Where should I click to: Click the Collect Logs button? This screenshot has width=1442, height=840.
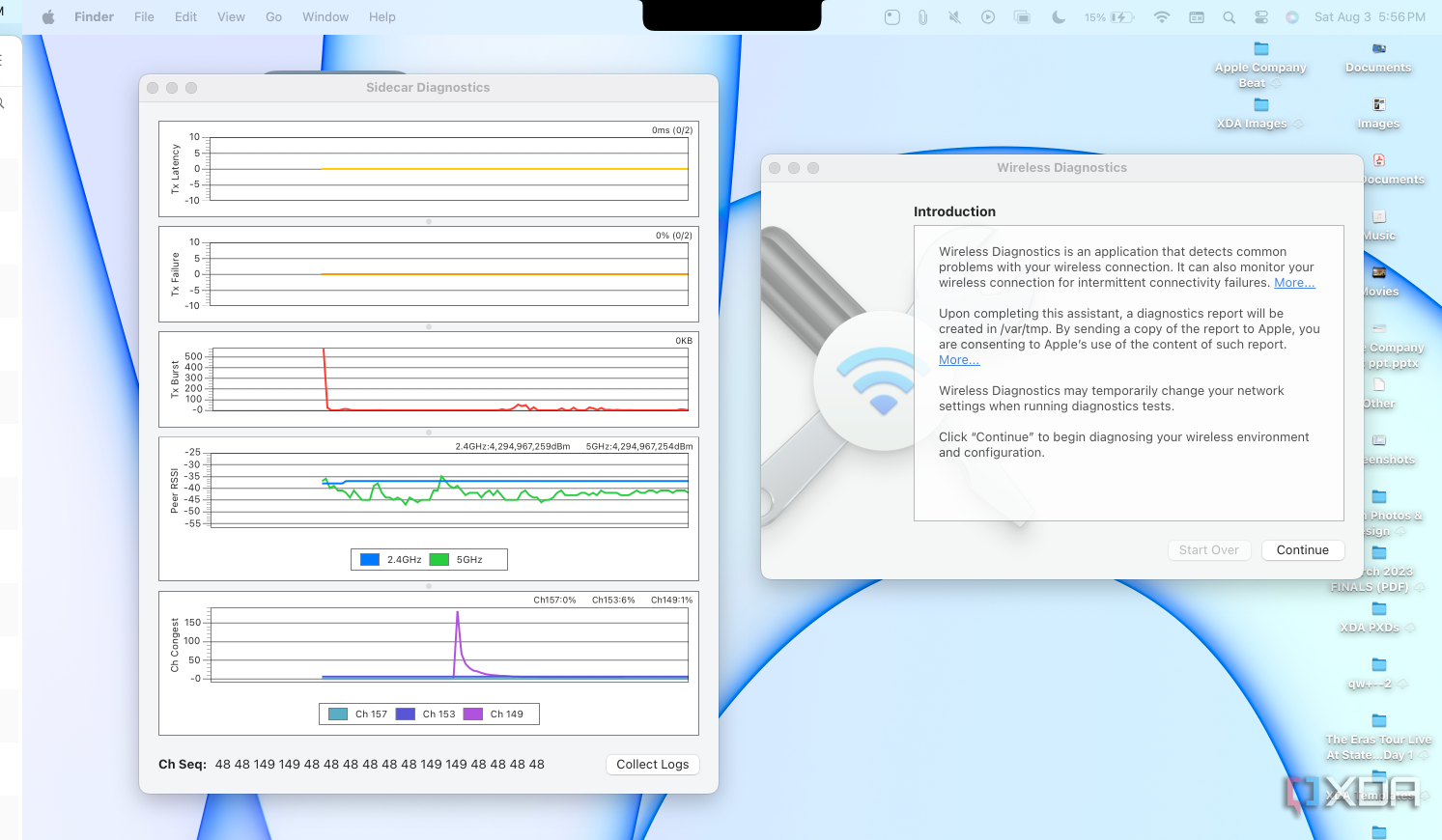tap(653, 764)
